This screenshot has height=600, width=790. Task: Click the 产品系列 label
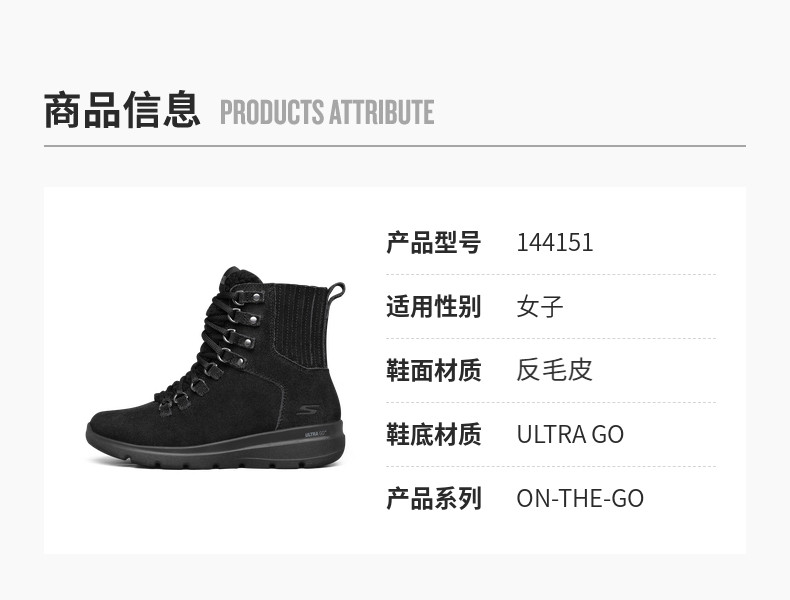tap(434, 499)
